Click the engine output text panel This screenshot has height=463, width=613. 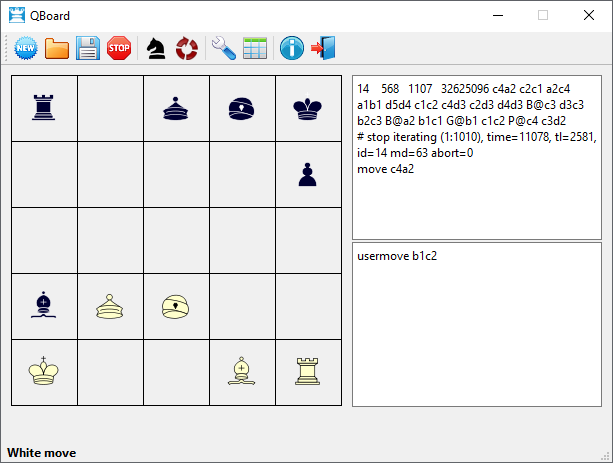pyautogui.click(x=477, y=158)
